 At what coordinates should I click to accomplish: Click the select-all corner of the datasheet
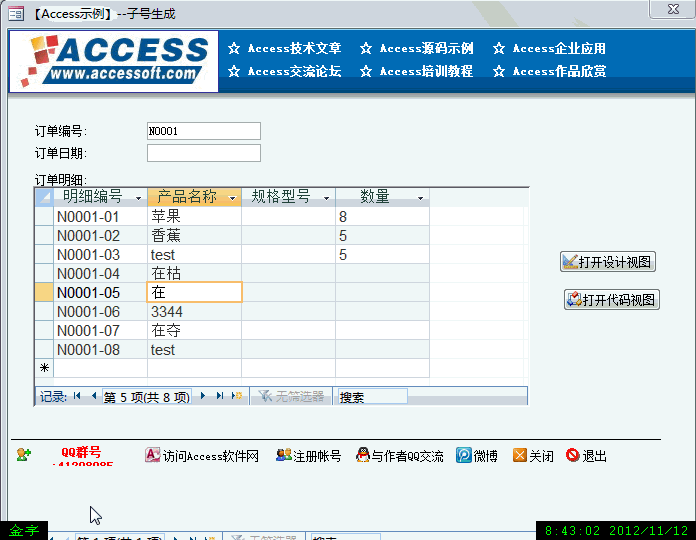pyautogui.click(x=44, y=197)
